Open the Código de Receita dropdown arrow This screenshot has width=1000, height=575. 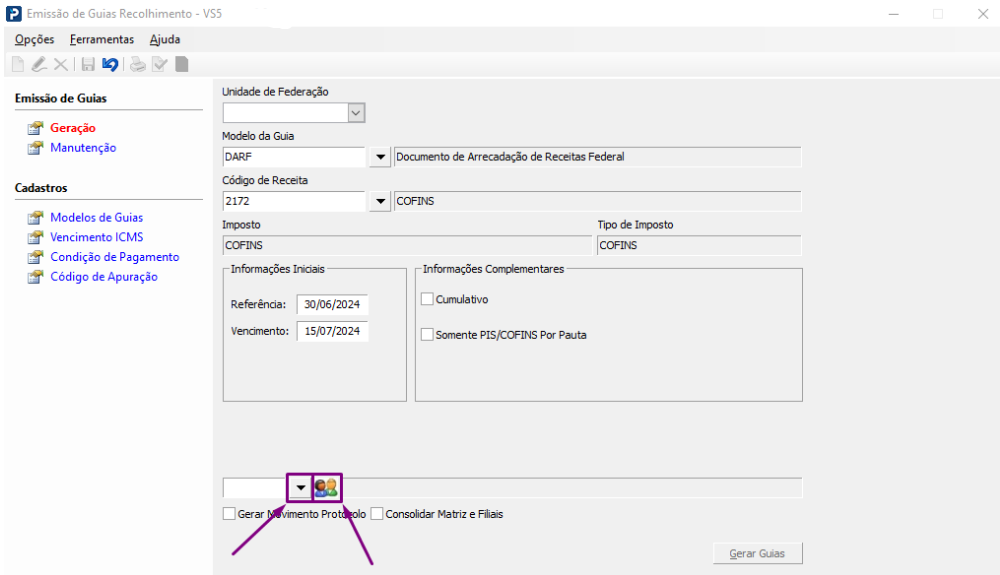click(380, 201)
